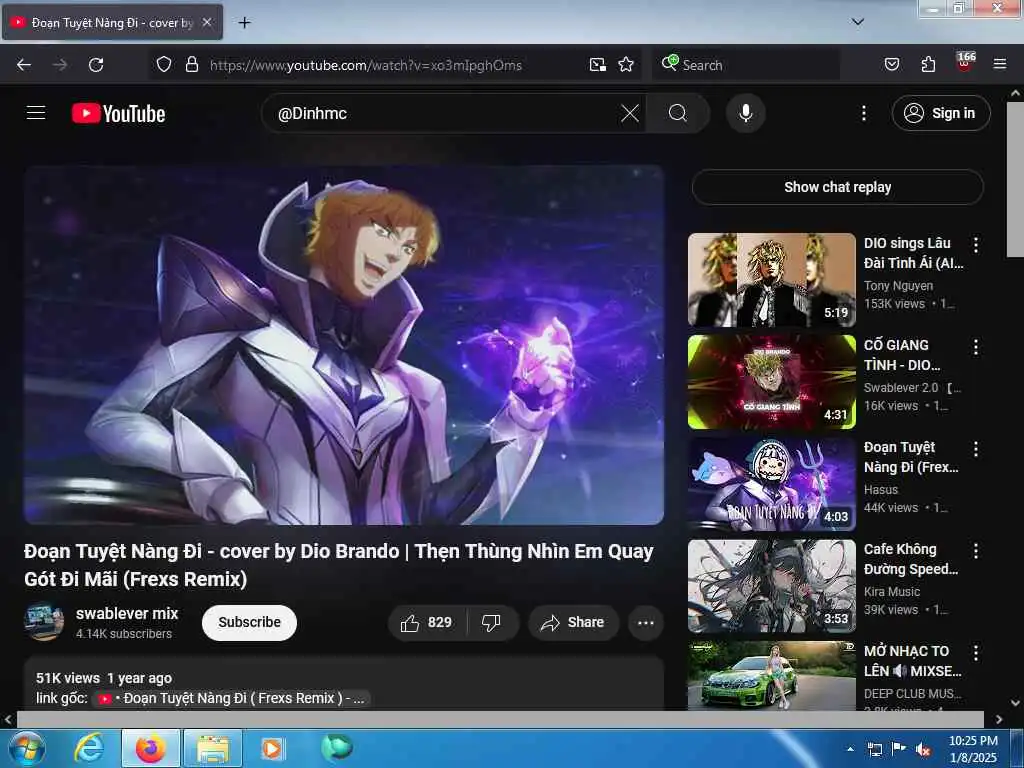The height and width of the screenshot is (768, 1024).
Task: Like the video with thumbs up
Action: tap(427, 622)
